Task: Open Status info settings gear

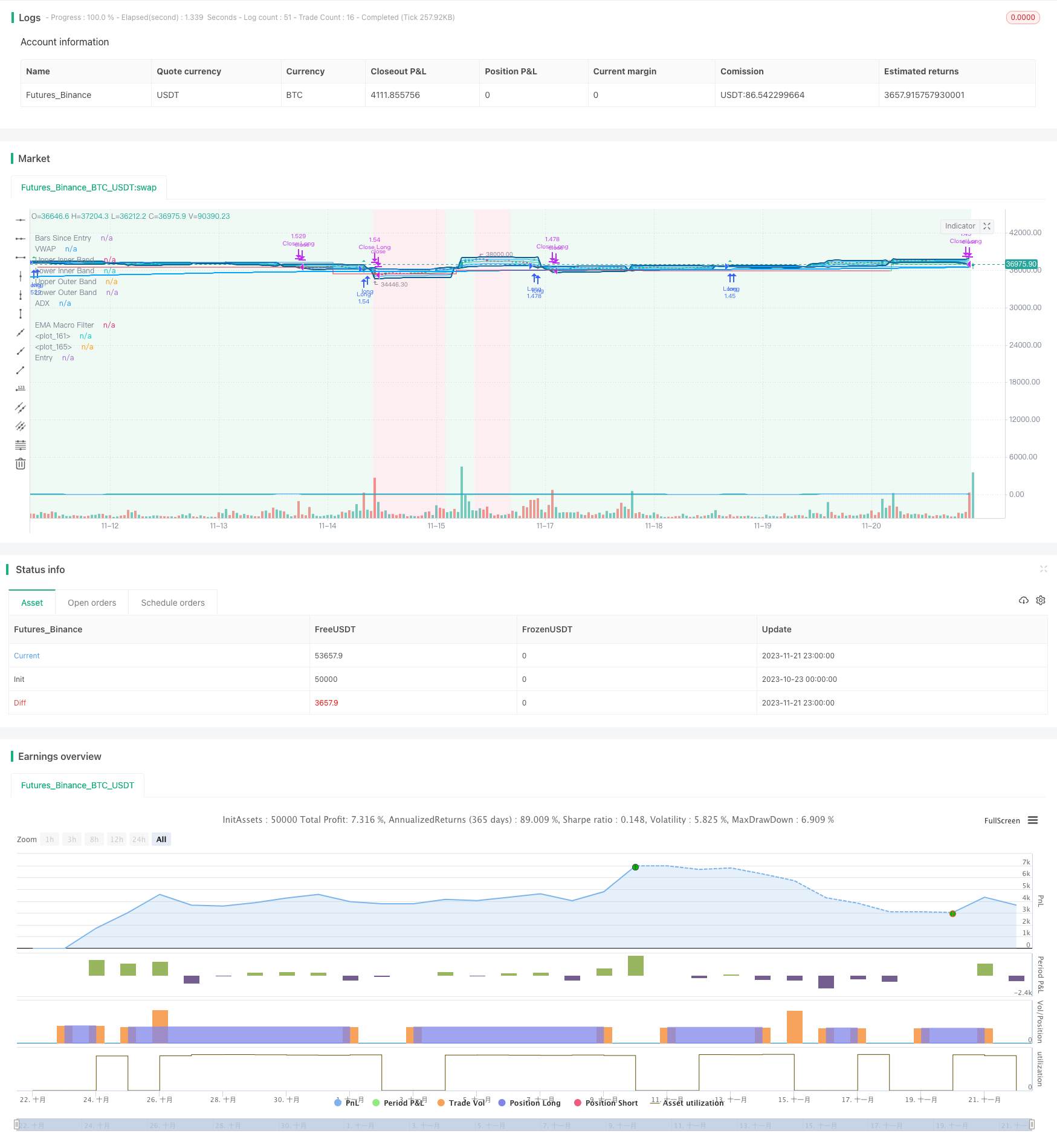Action: pyautogui.click(x=1041, y=600)
